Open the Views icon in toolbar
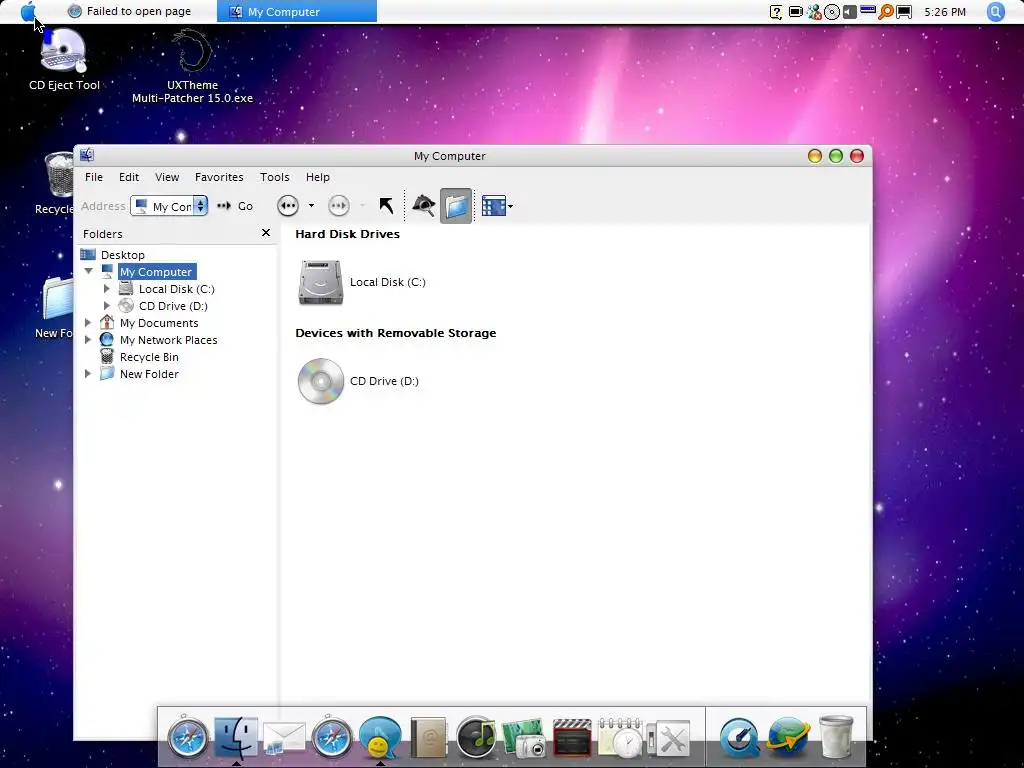The height and width of the screenshot is (768, 1024). point(494,206)
